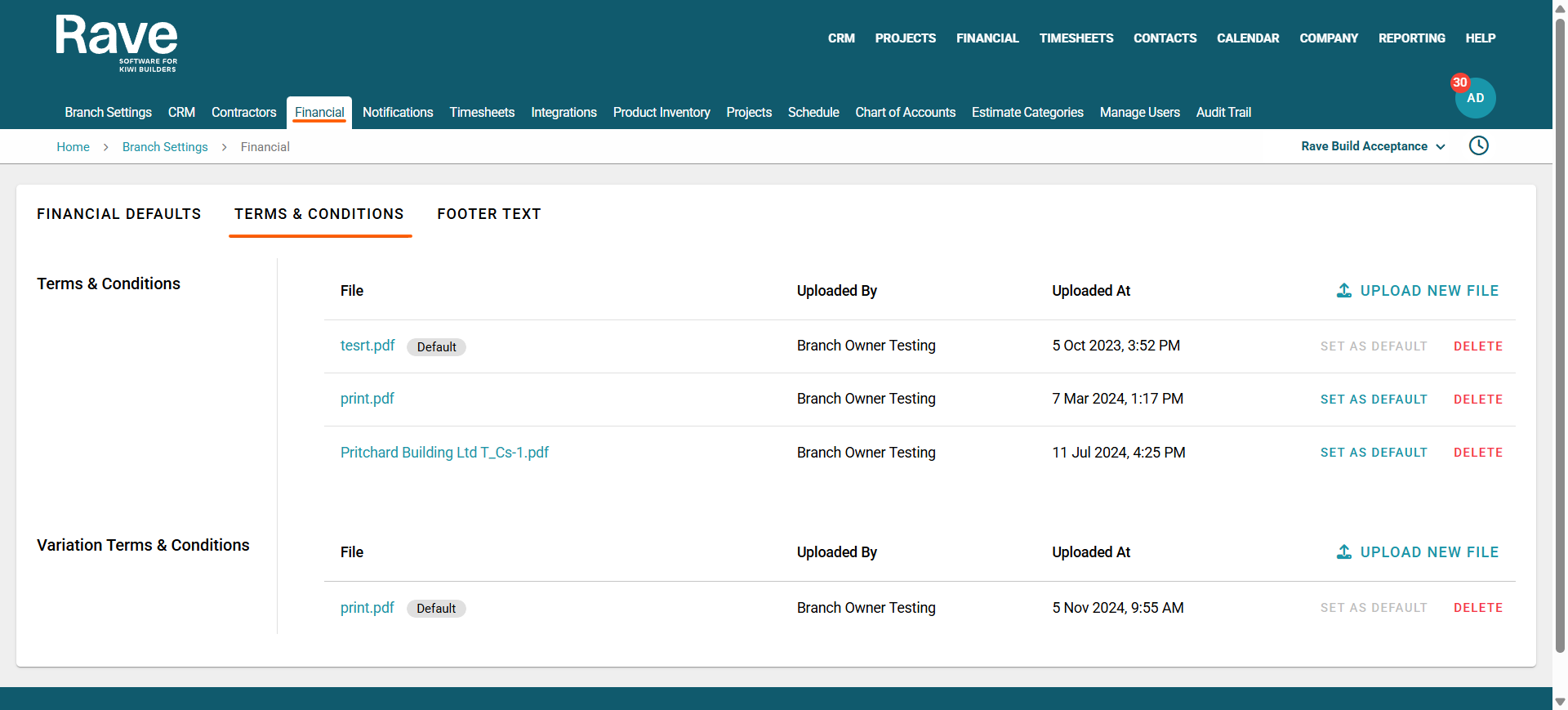Click upload icon in Variation Terms section

coord(1343,552)
